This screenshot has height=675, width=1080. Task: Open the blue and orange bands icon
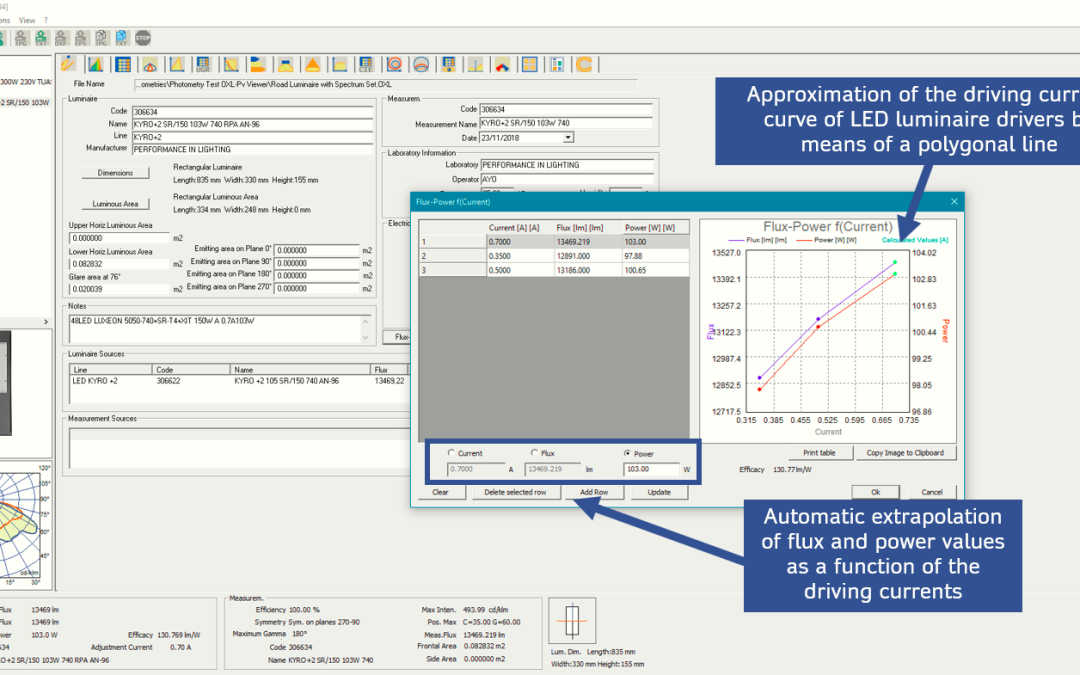coord(258,65)
